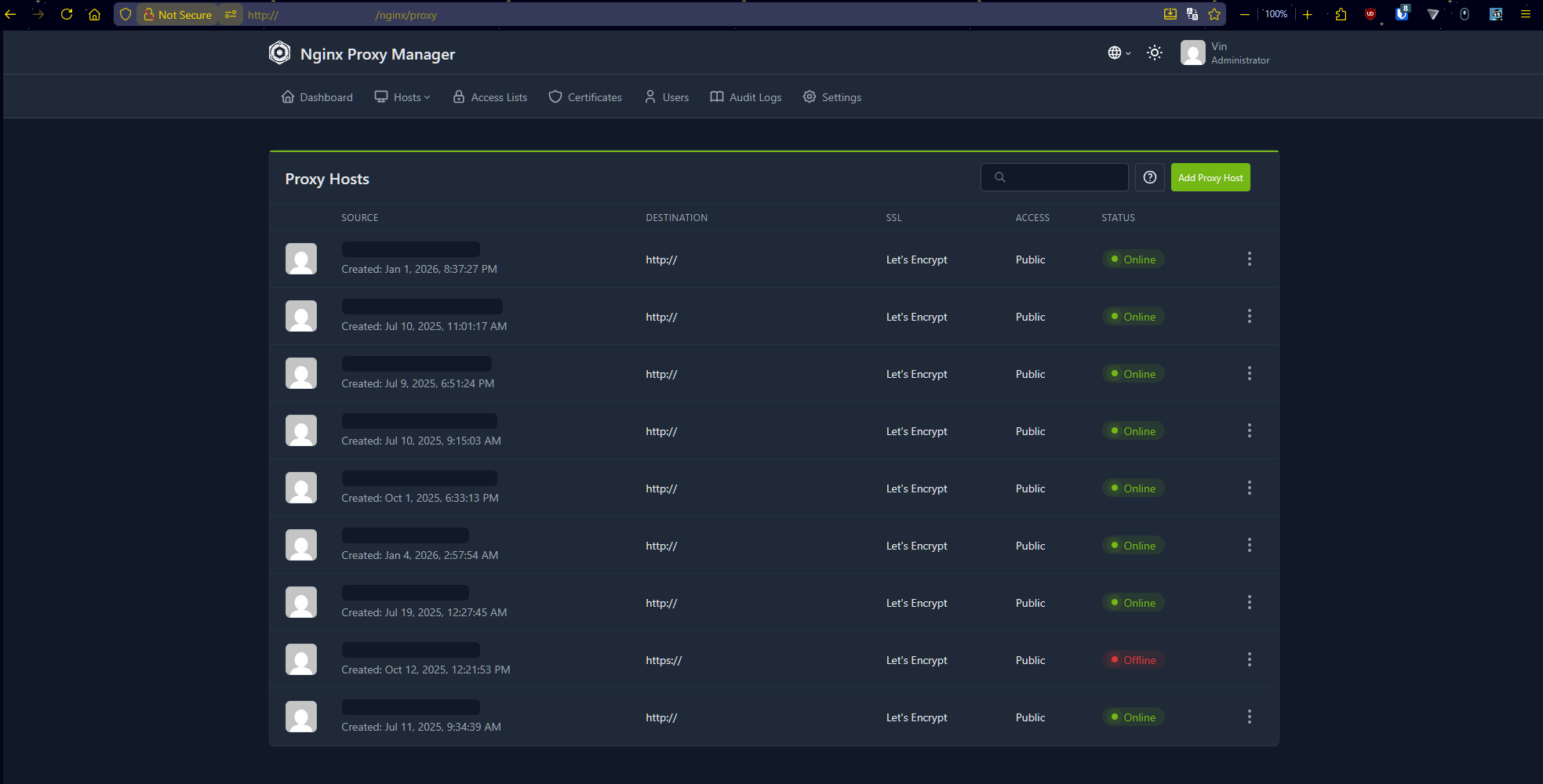Click the Nginx Proxy Manager logo icon
Screen dimensions: 1543x784
point(279,53)
